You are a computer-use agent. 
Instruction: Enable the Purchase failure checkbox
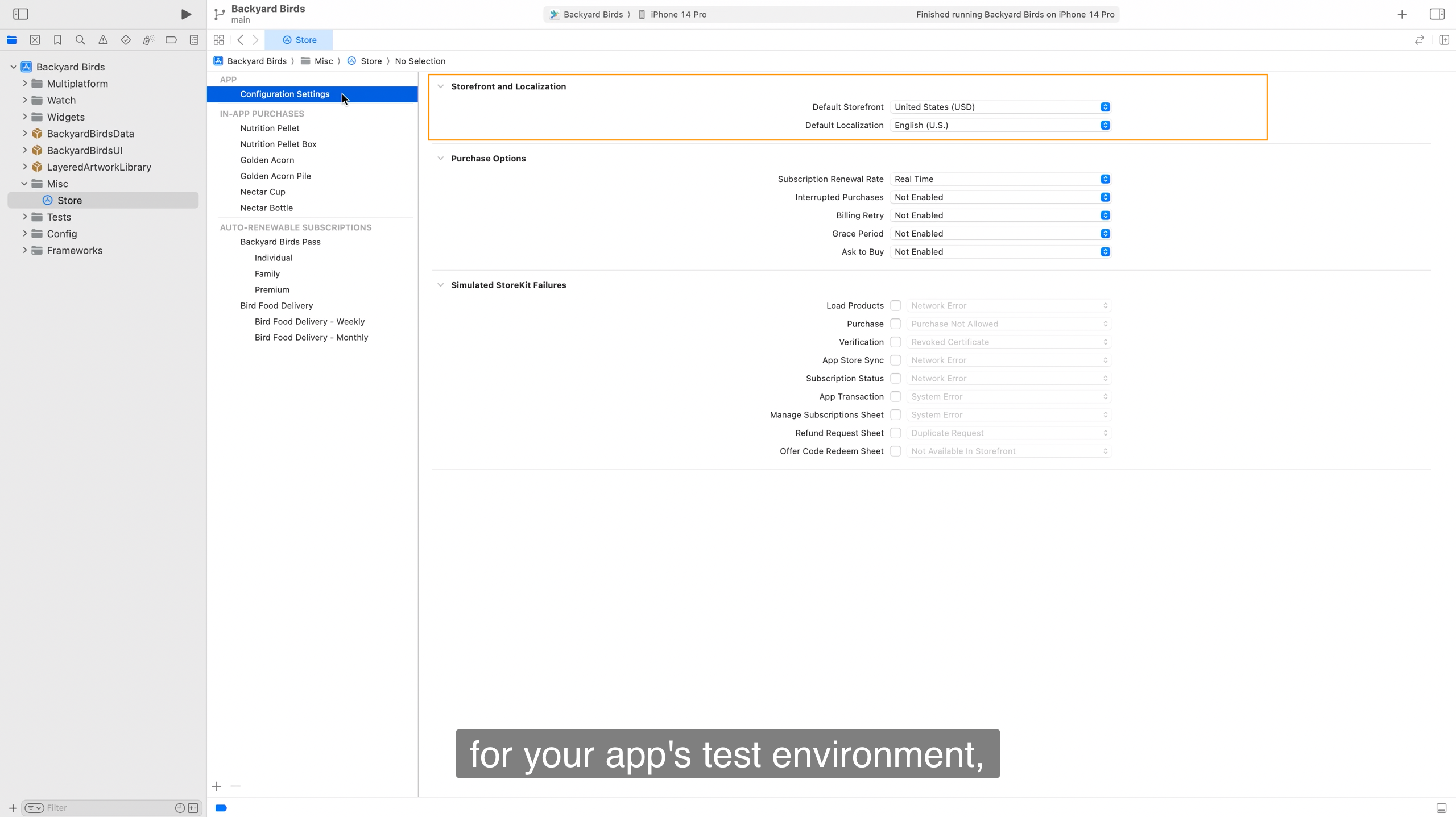pos(896,324)
